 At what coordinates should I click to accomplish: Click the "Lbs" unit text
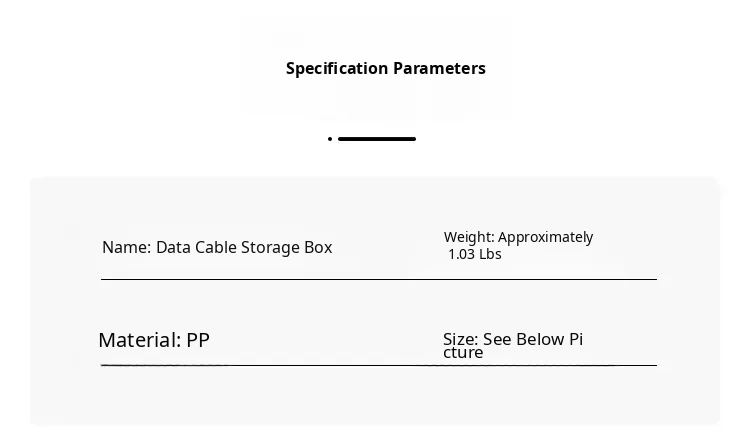pyautogui.click(x=490, y=255)
